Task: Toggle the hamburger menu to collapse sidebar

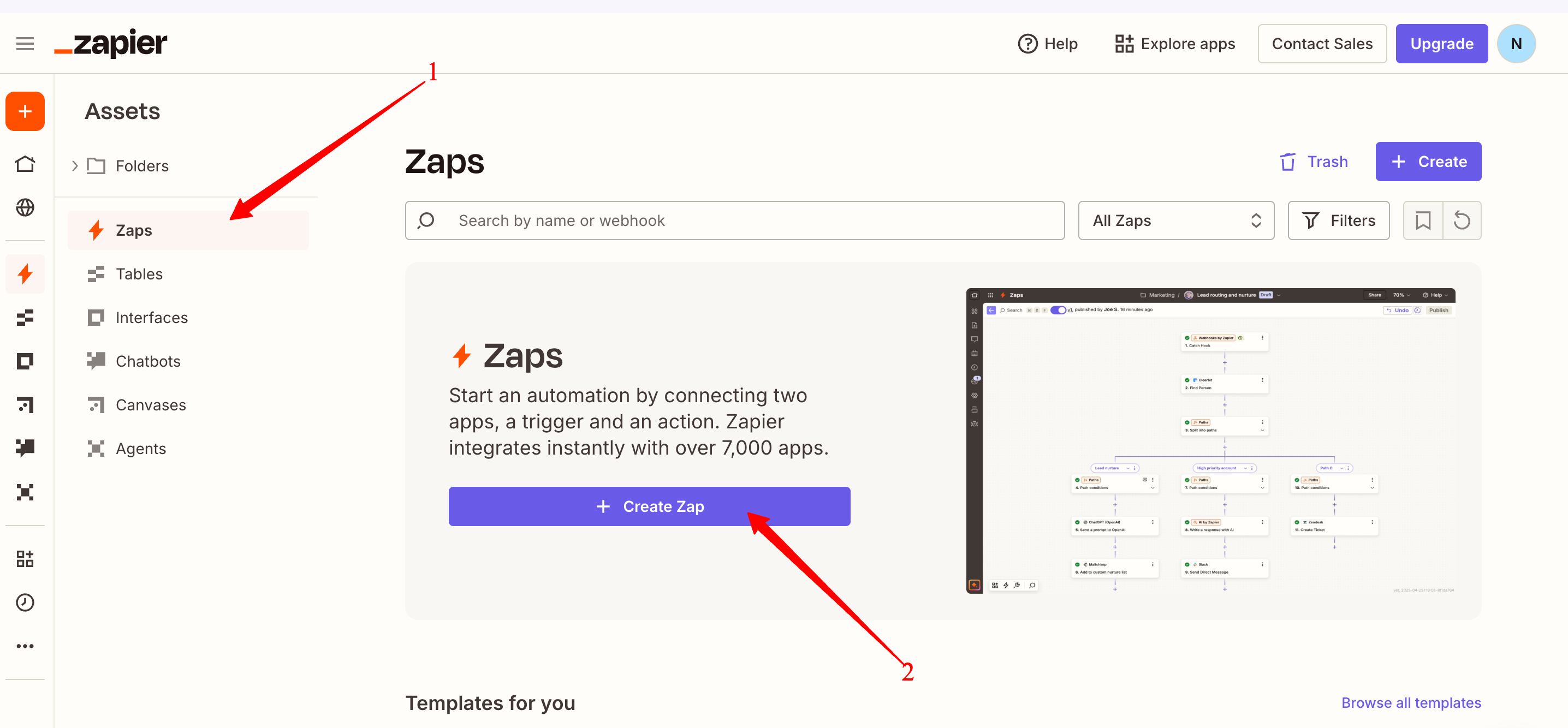Action: point(25,44)
